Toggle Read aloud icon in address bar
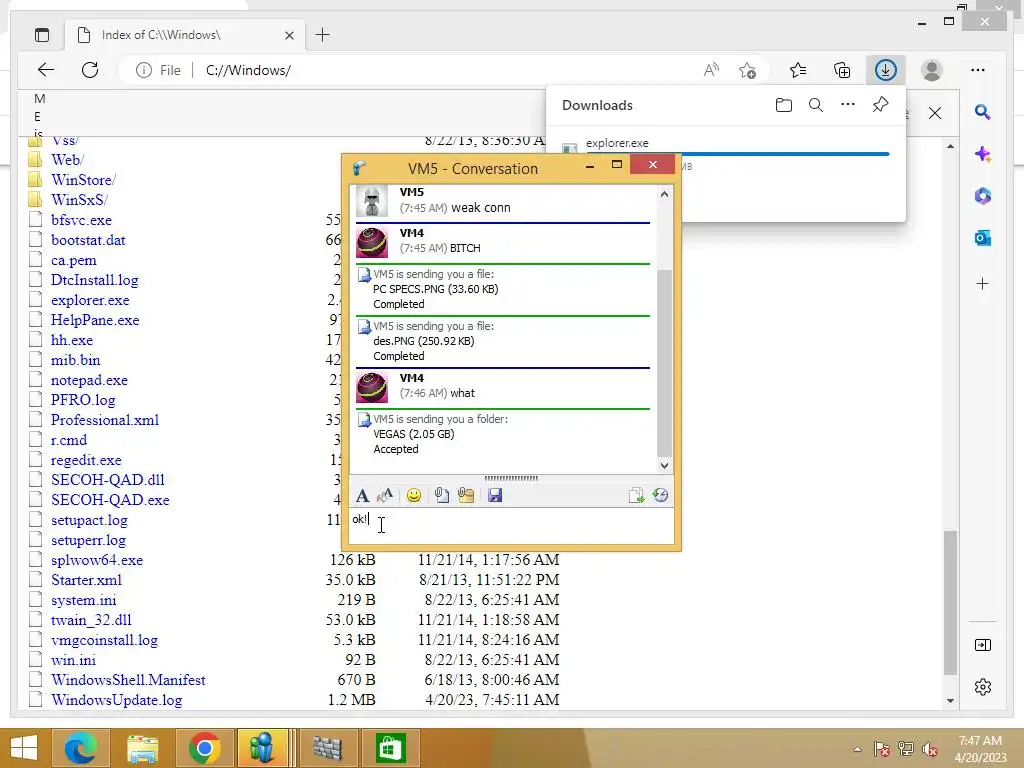 [711, 70]
